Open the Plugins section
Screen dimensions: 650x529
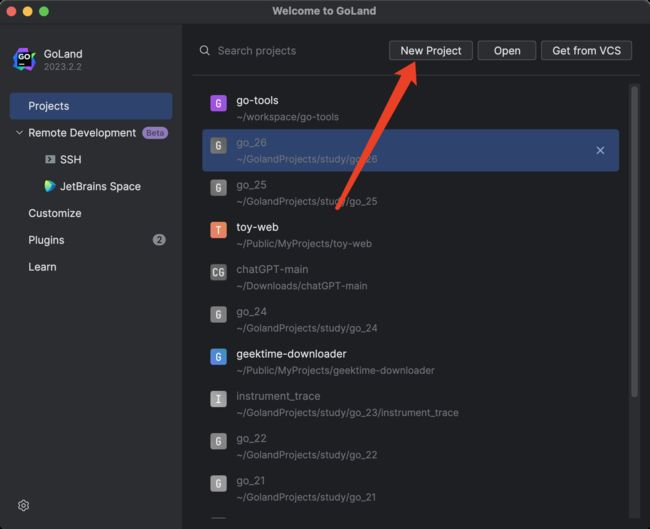[x=46, y=240]
